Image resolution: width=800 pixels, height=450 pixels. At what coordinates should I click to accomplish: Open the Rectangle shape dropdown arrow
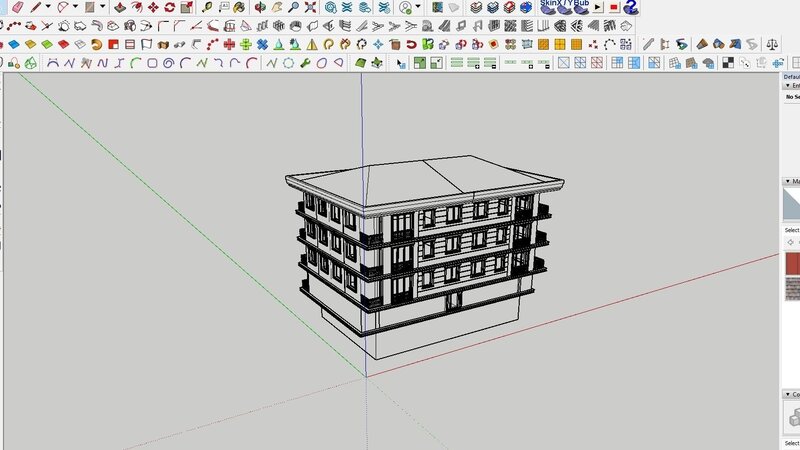click(x=101, y=7)
